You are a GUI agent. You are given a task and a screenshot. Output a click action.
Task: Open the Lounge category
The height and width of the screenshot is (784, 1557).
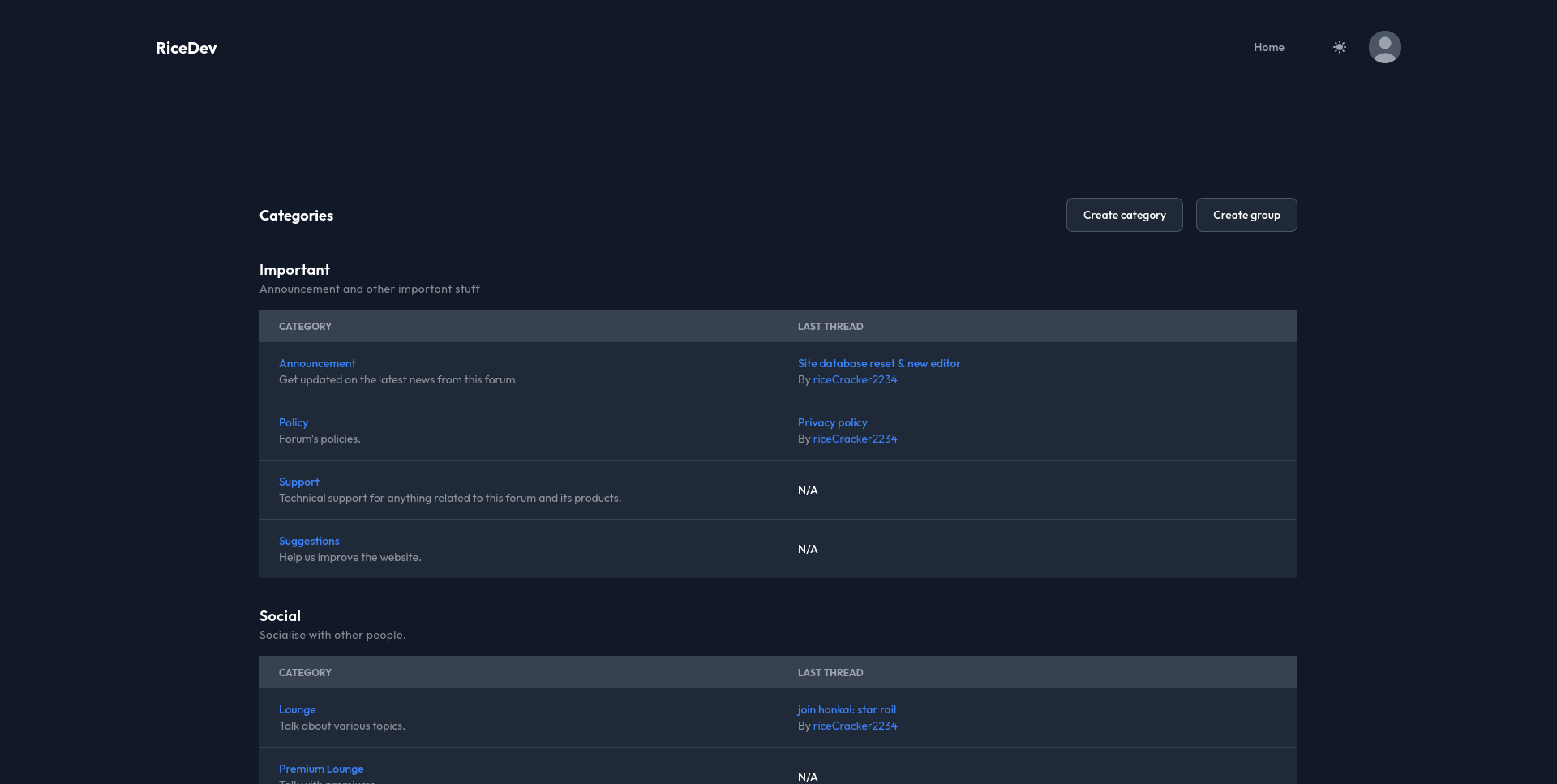(297, 709)
